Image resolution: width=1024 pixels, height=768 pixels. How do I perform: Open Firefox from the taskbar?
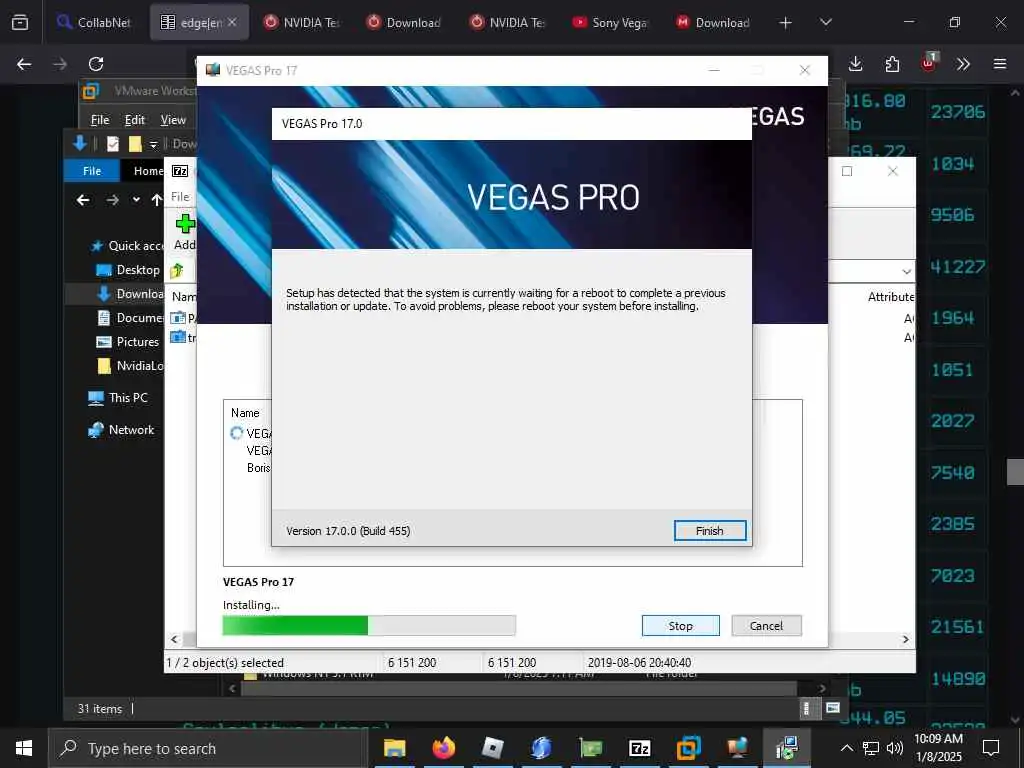443,748
